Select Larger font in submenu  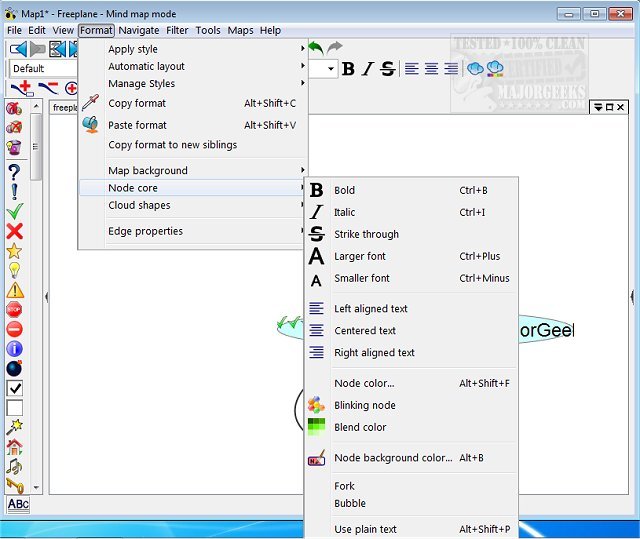point(411,256)
